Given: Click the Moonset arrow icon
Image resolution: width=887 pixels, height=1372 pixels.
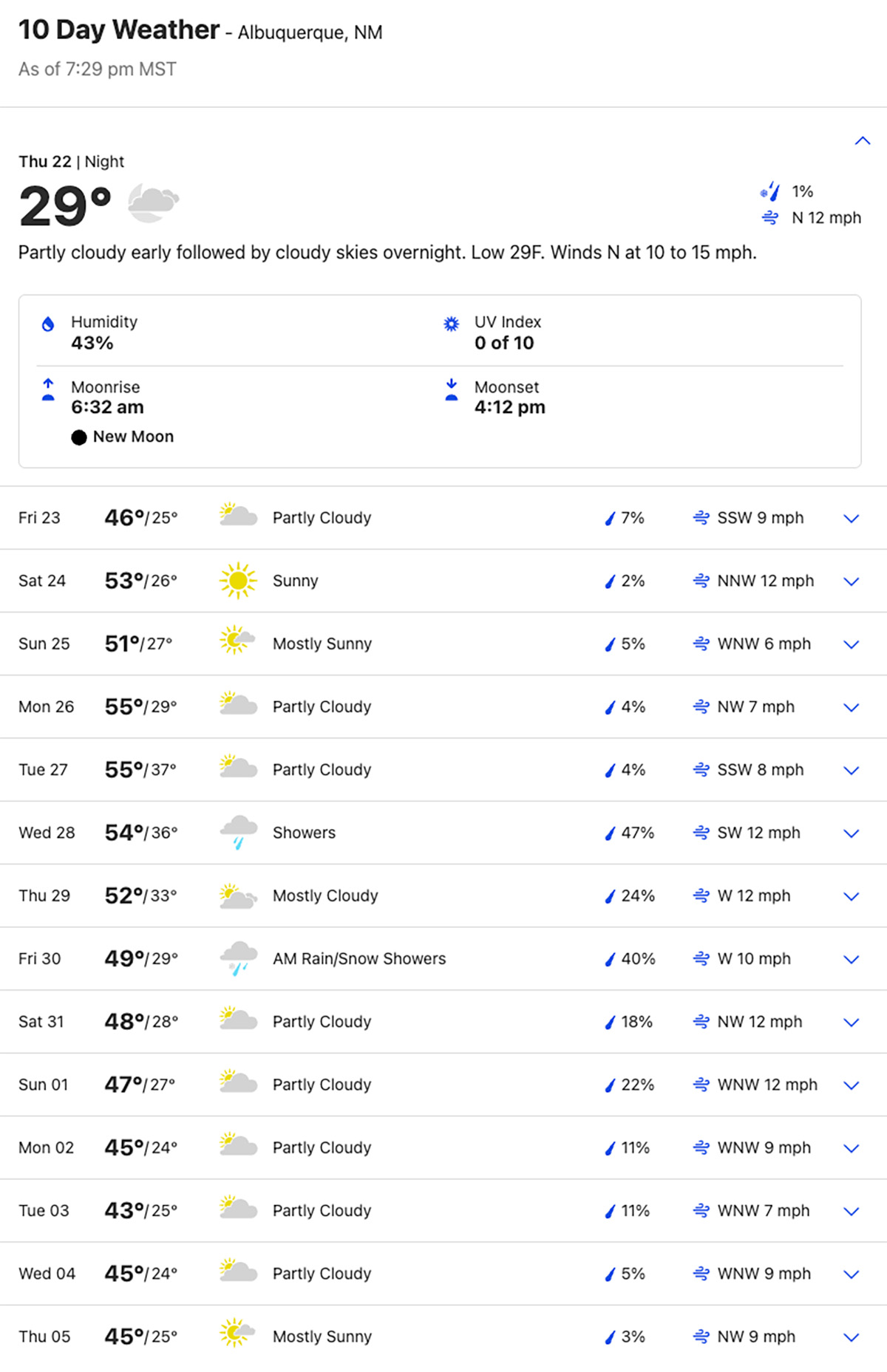Looking at the screenshot, I should (x=452, y=389).
